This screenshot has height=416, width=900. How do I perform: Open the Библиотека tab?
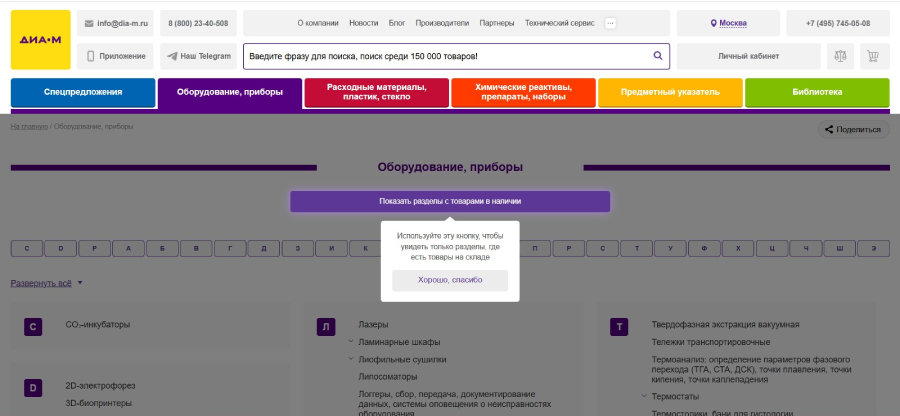coord(817,92)
